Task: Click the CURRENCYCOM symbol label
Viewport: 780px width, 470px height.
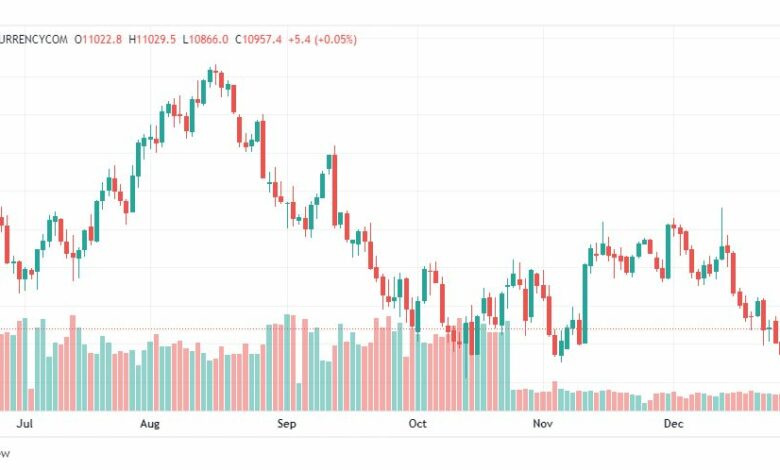Action: (x=33, y=39)
